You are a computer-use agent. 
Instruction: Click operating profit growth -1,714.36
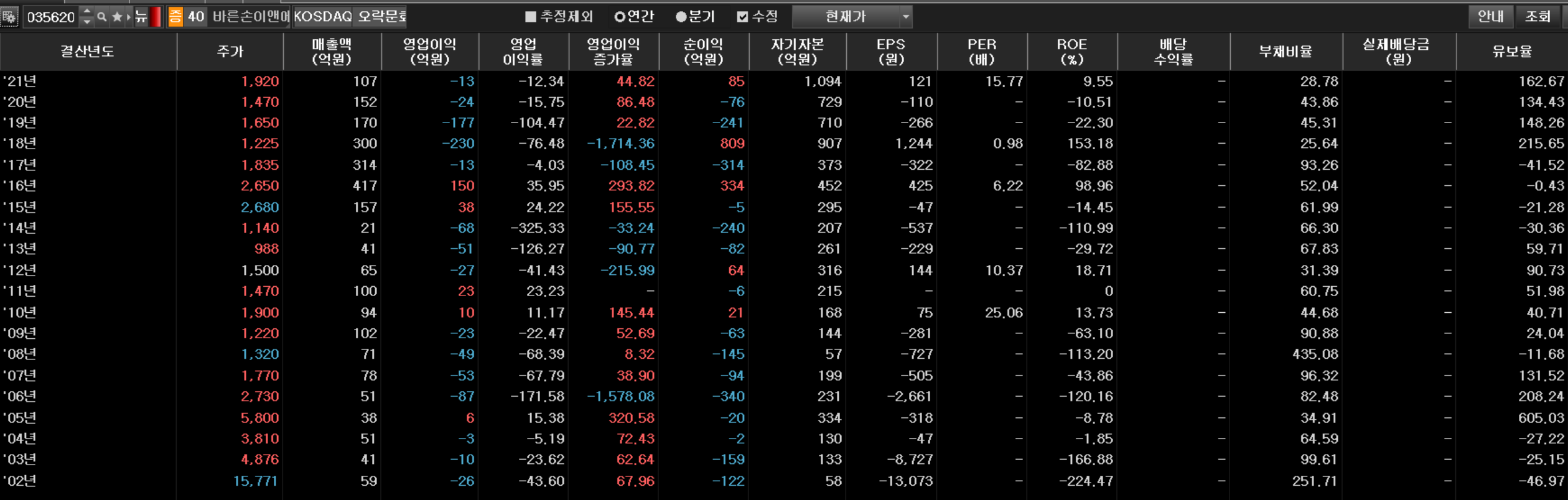[620, 144]
